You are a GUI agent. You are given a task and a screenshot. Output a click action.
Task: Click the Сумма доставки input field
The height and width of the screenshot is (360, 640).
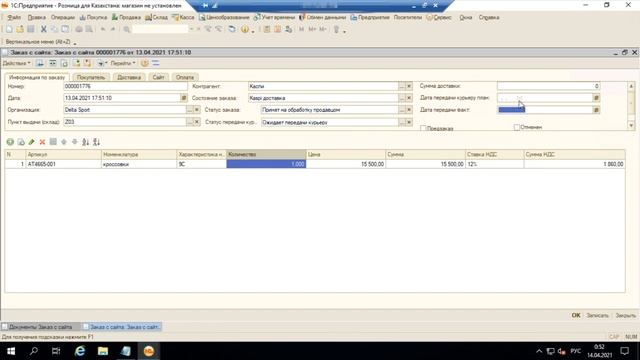(548, 86)
